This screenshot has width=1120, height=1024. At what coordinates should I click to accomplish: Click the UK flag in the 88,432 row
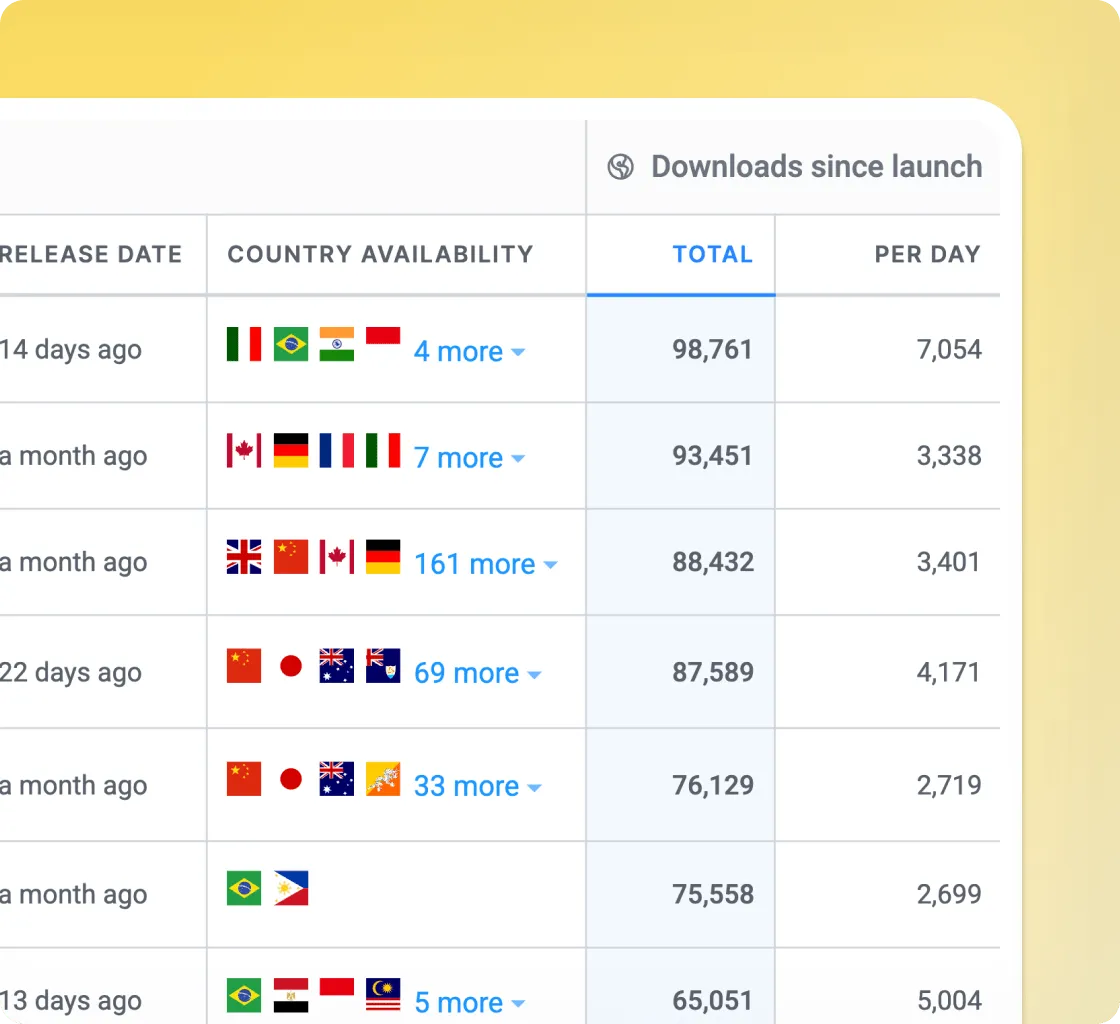pos(244,557)
